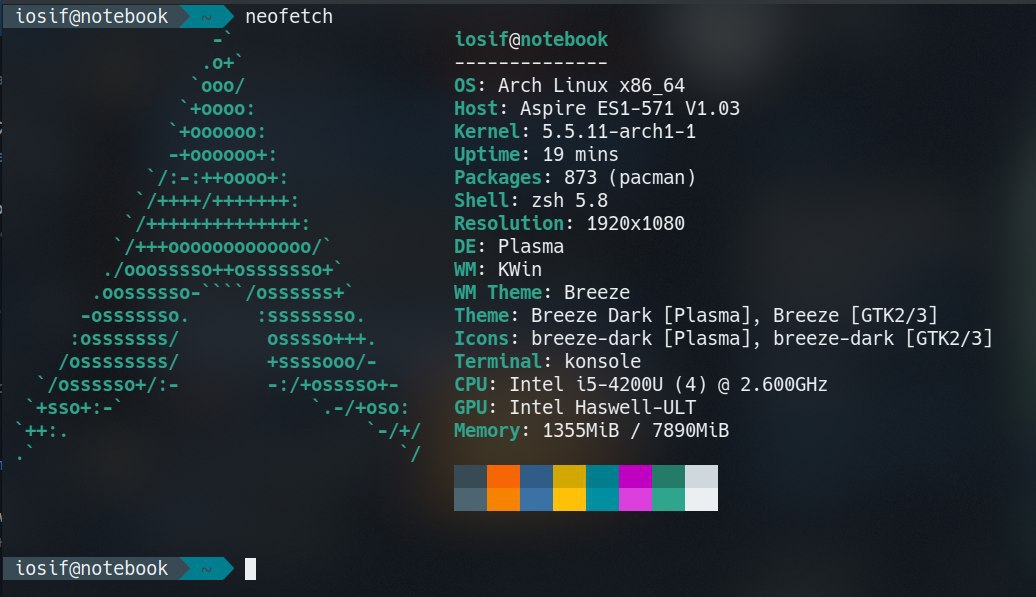1036x597 pixels.
Task: Click the iosif@notebook header above the dashed line
Action: (x=531, y=40)
